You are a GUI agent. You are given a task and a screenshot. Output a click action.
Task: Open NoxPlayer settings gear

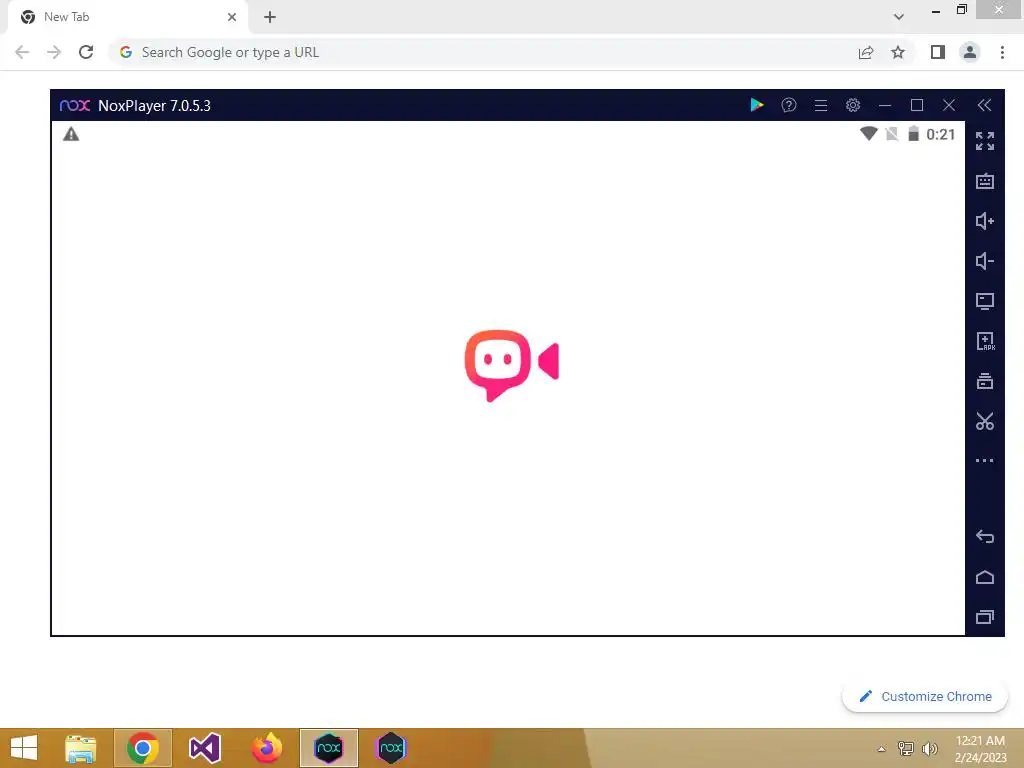pos(852,105)
